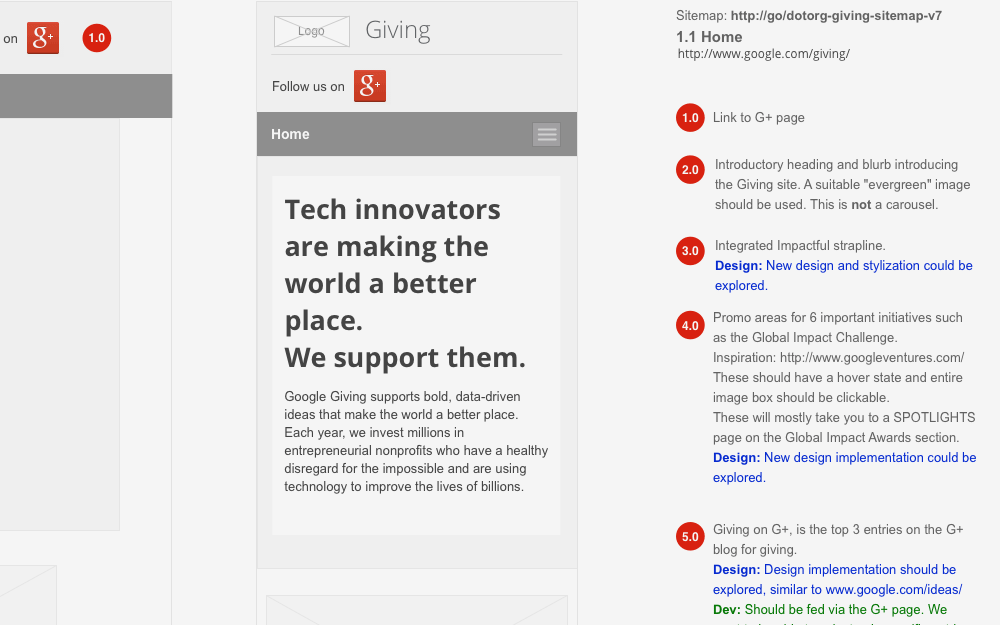Click the www.google.com/giving/ URL under 1.1 Home

pyautogui.click(x=763, y=54)
